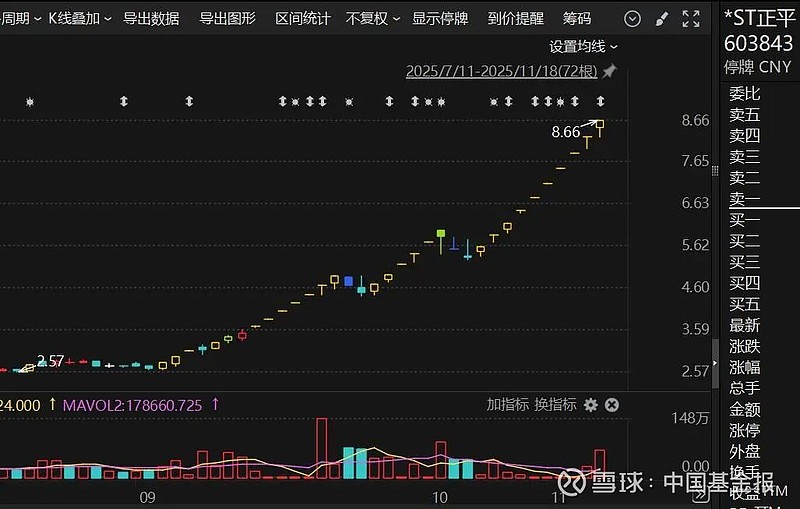Click the 8.66 high price label
800x509 pixels.
tap(566, 132)
